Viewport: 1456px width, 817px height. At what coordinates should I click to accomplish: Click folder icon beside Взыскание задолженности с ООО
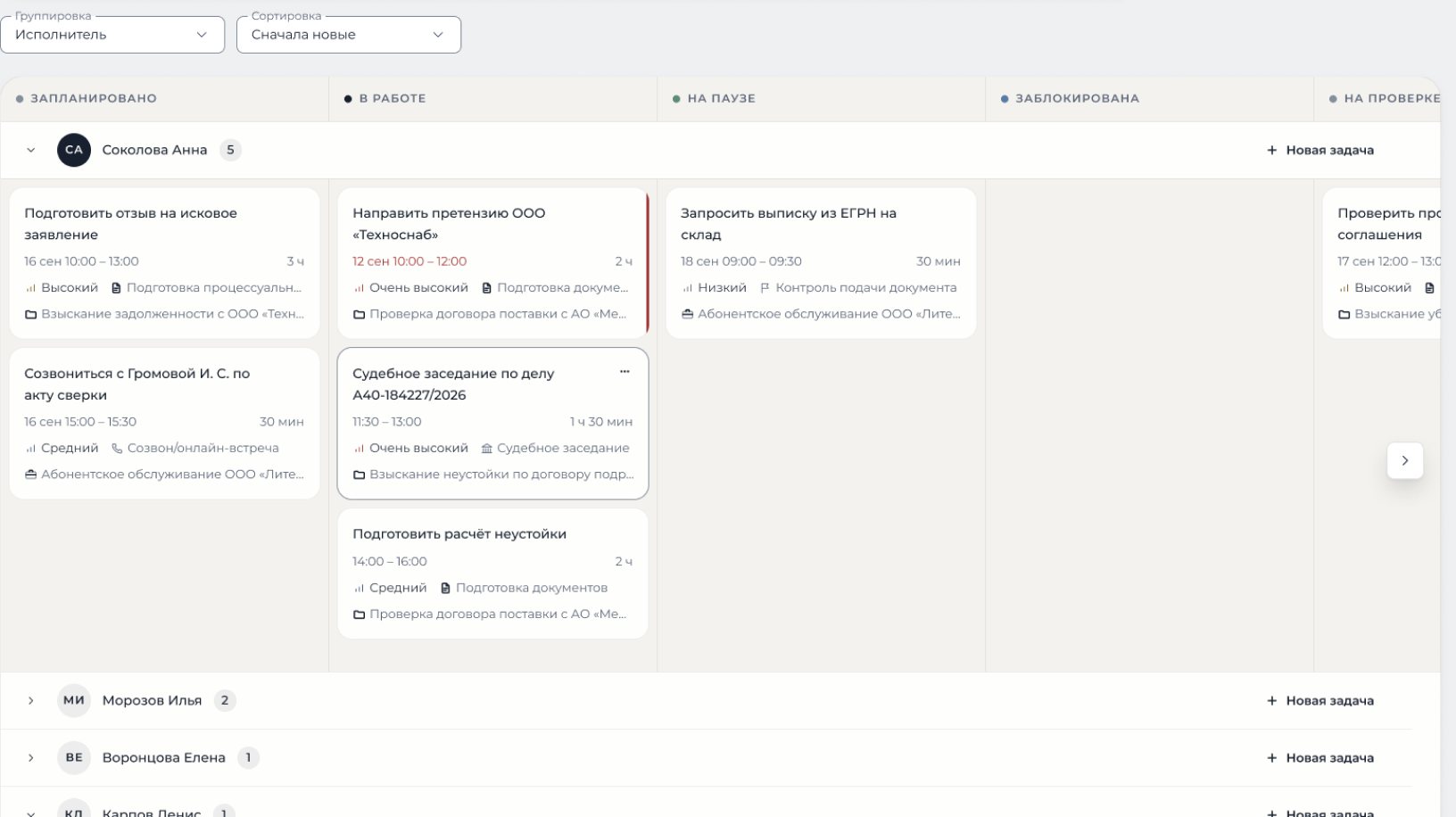(30, 314)
